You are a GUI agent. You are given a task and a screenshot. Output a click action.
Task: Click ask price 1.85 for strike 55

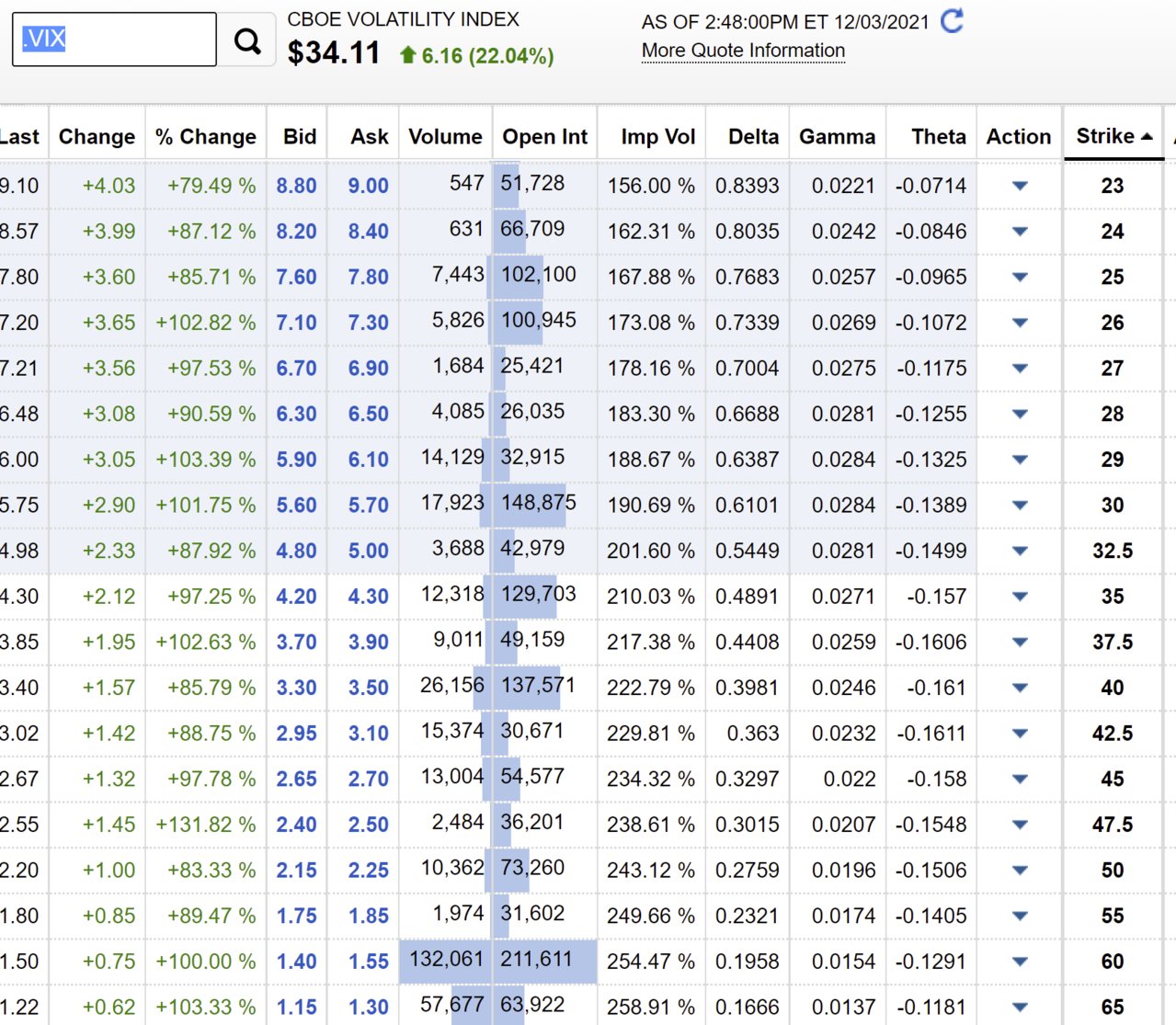(368, 916)
